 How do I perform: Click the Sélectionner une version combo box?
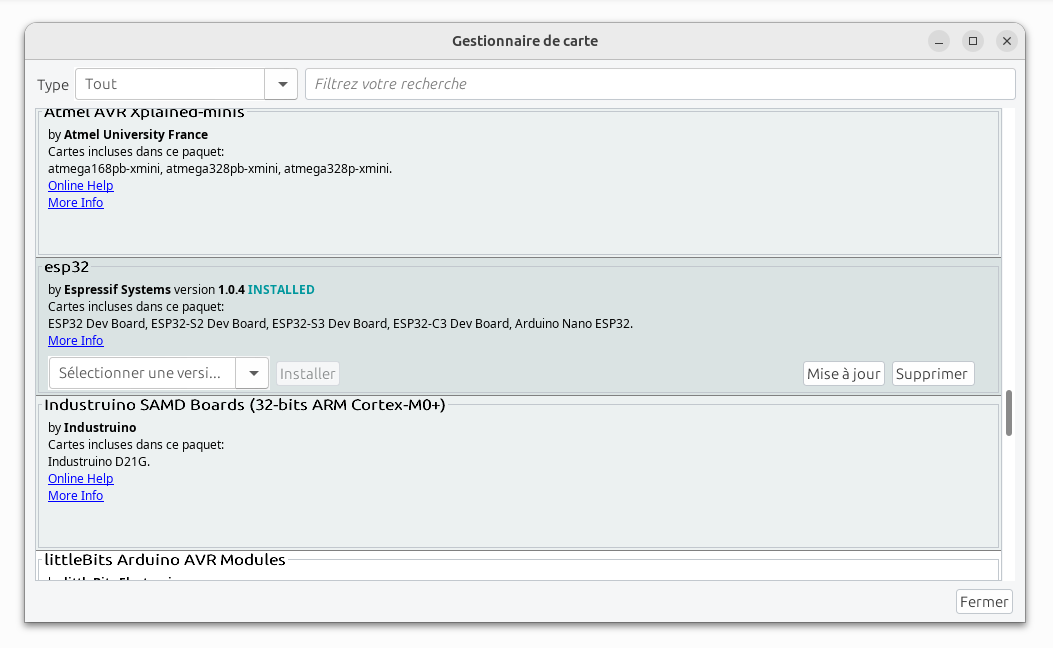[142, 373]
